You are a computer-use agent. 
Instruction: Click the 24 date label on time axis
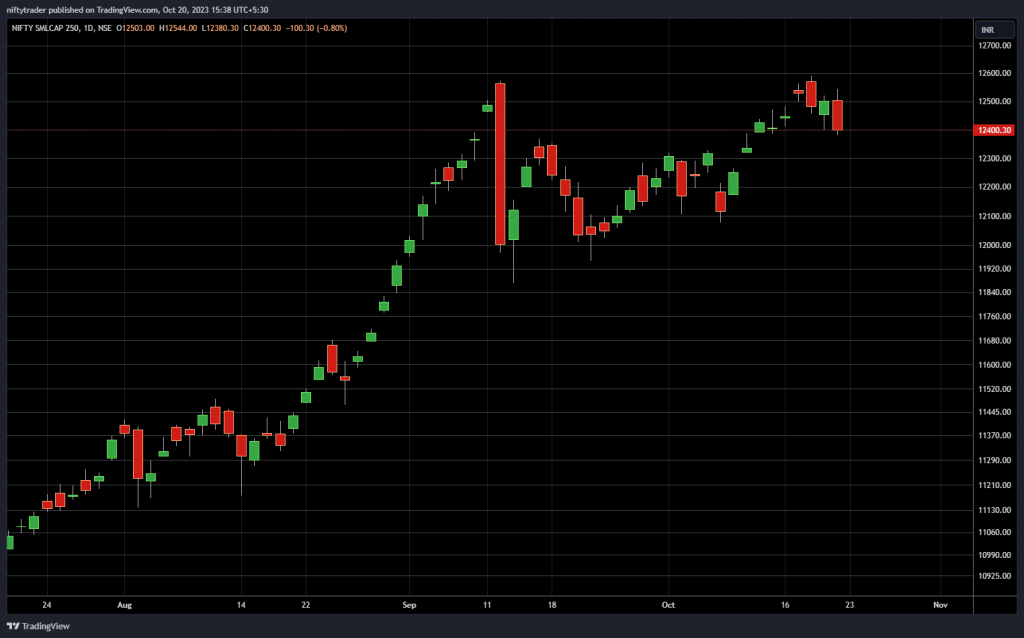(46, 605)
